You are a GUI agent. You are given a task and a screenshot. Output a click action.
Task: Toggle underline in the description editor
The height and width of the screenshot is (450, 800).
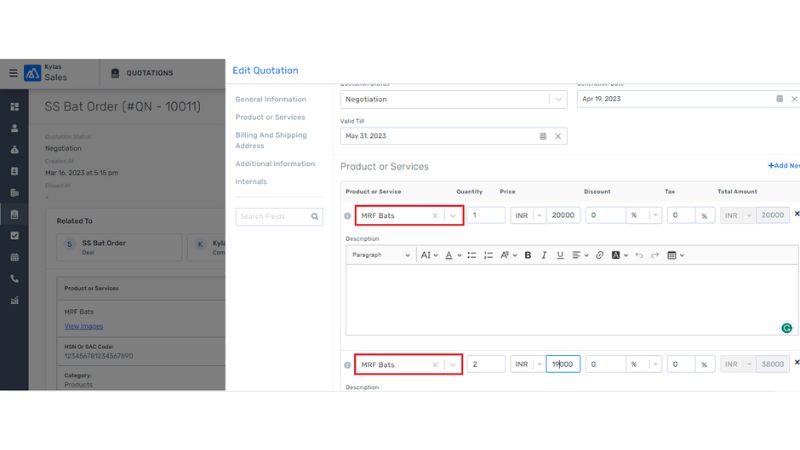[x=560, y=255]
